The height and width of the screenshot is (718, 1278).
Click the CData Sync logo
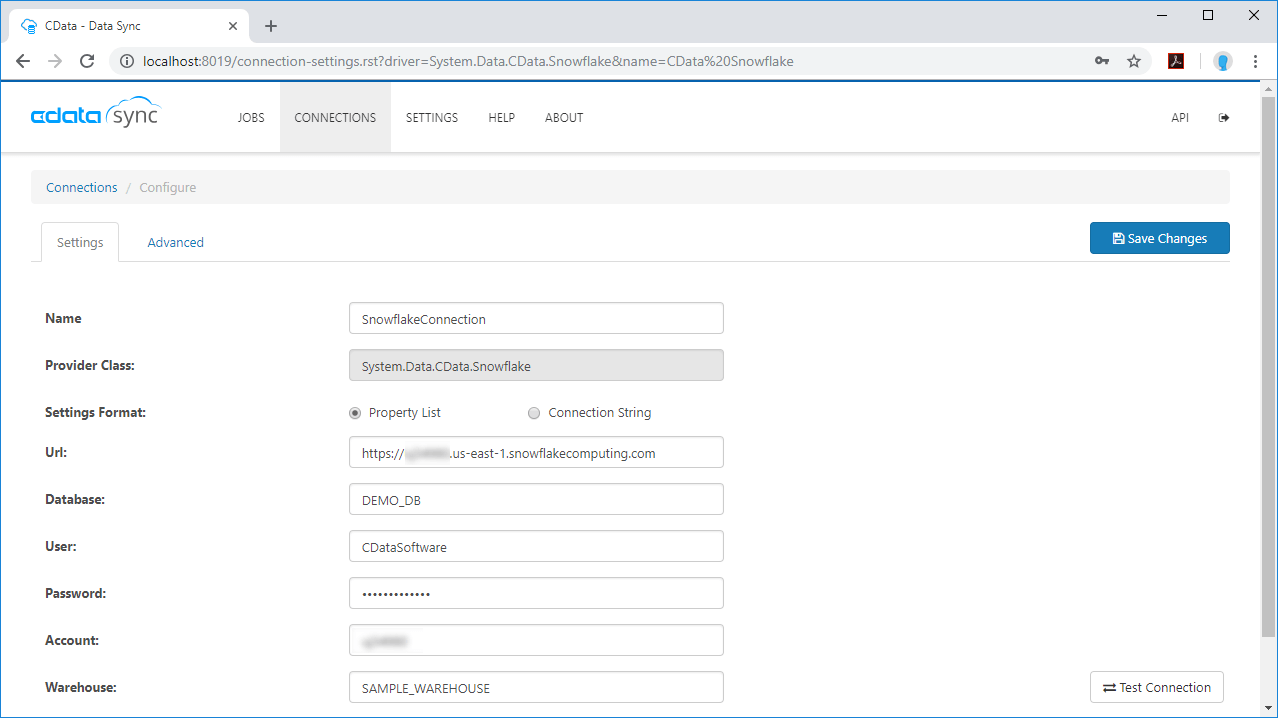(x=95, y=114)
